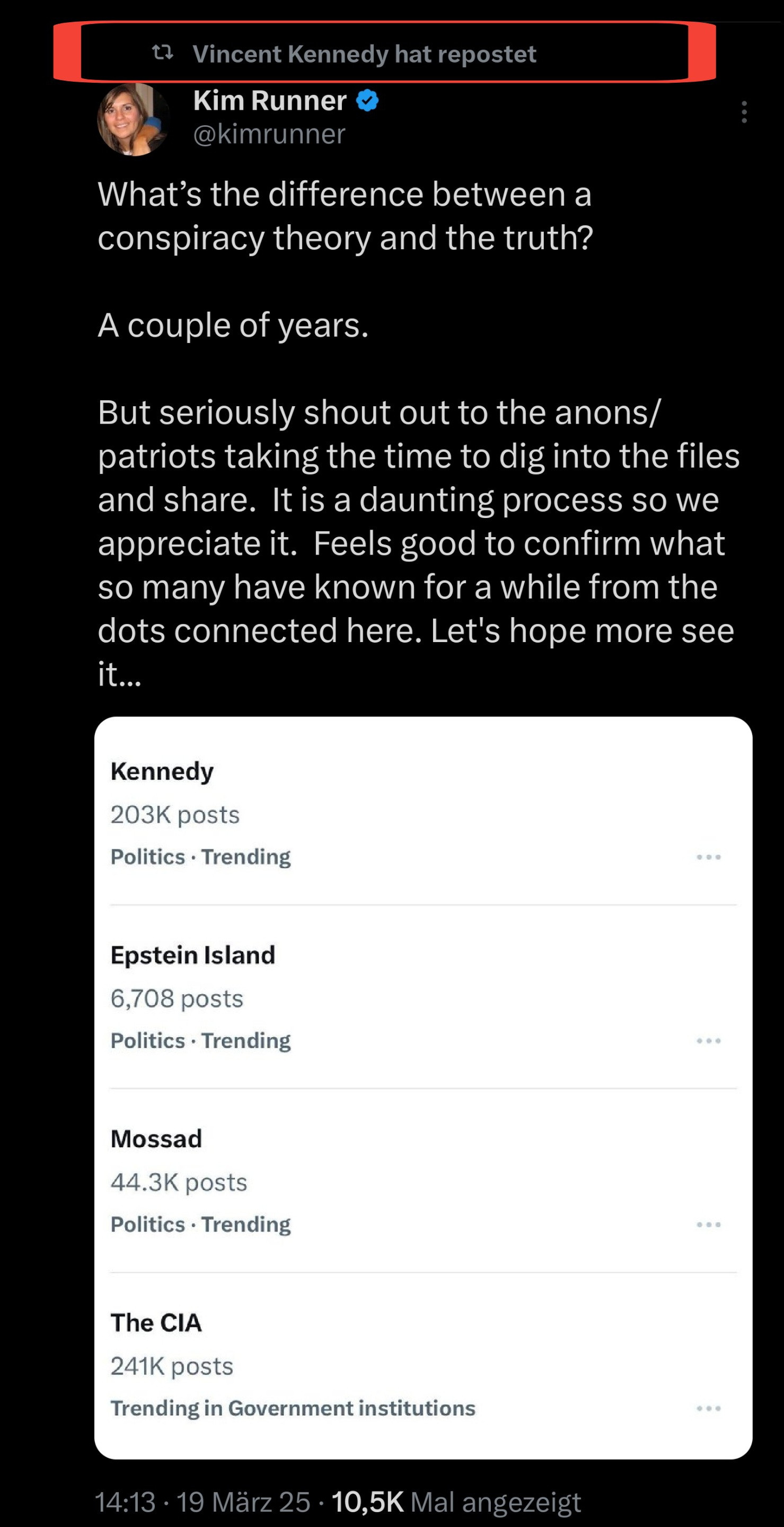Click the three dots beside Mossad trend
784x1527 pixels.
click(709, 1225)
